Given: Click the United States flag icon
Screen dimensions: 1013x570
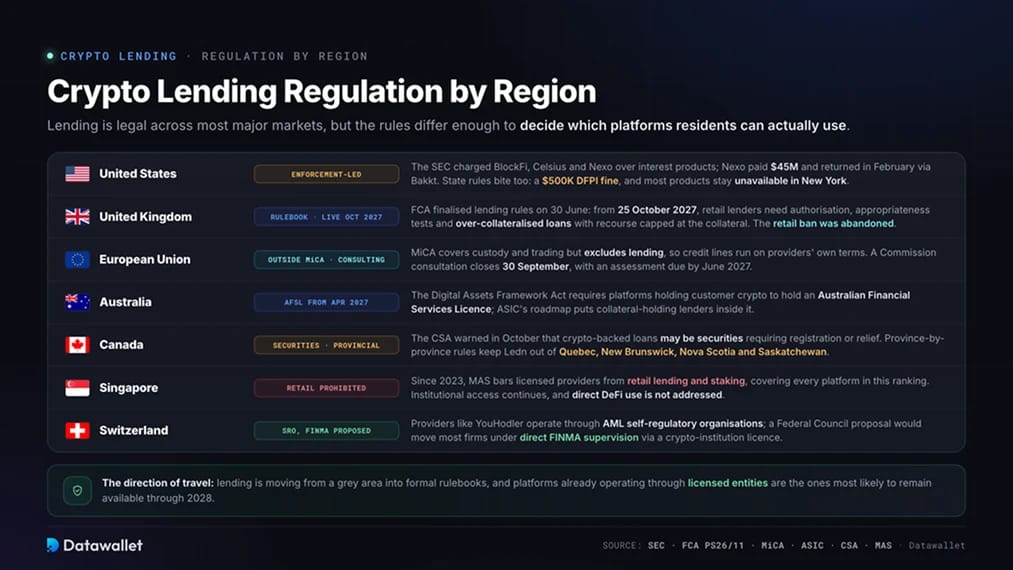Looking at the screenshot, I should coord(78,174).
